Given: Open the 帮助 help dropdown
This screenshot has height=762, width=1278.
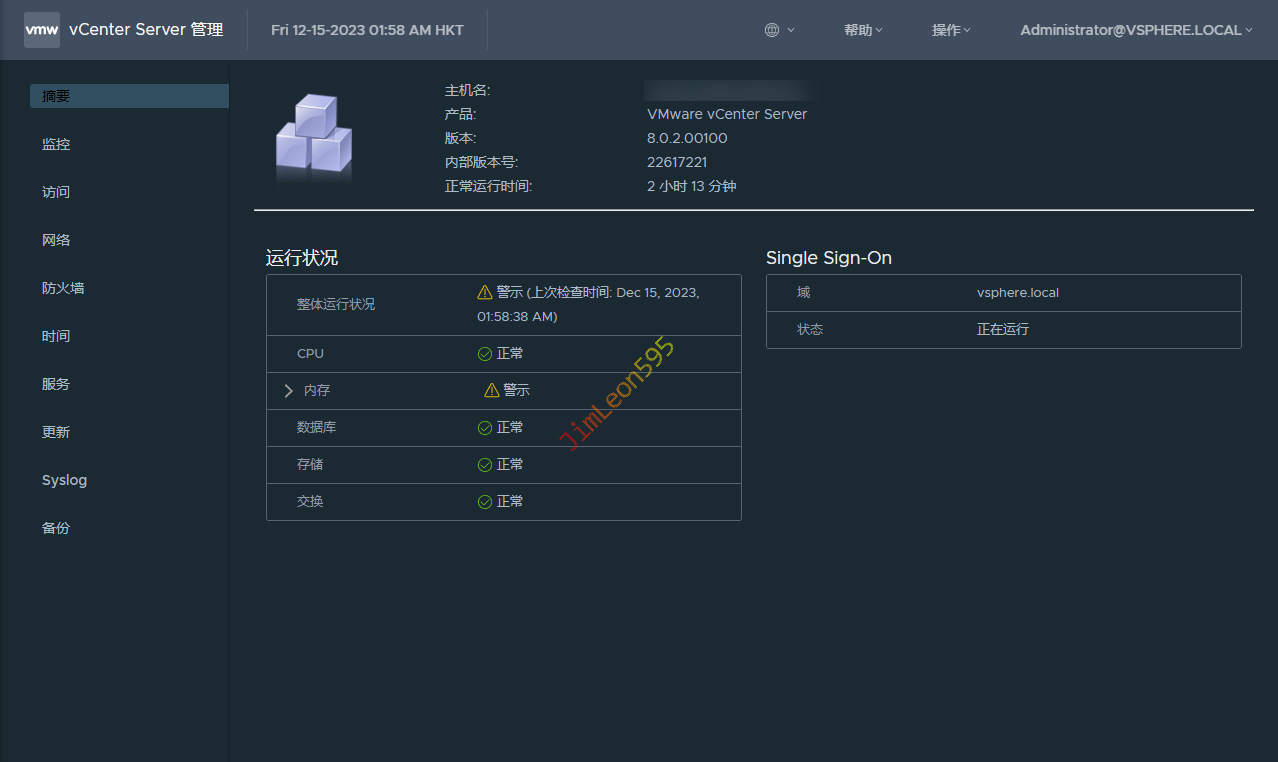Looking at the screenshot, I should 863,30.
